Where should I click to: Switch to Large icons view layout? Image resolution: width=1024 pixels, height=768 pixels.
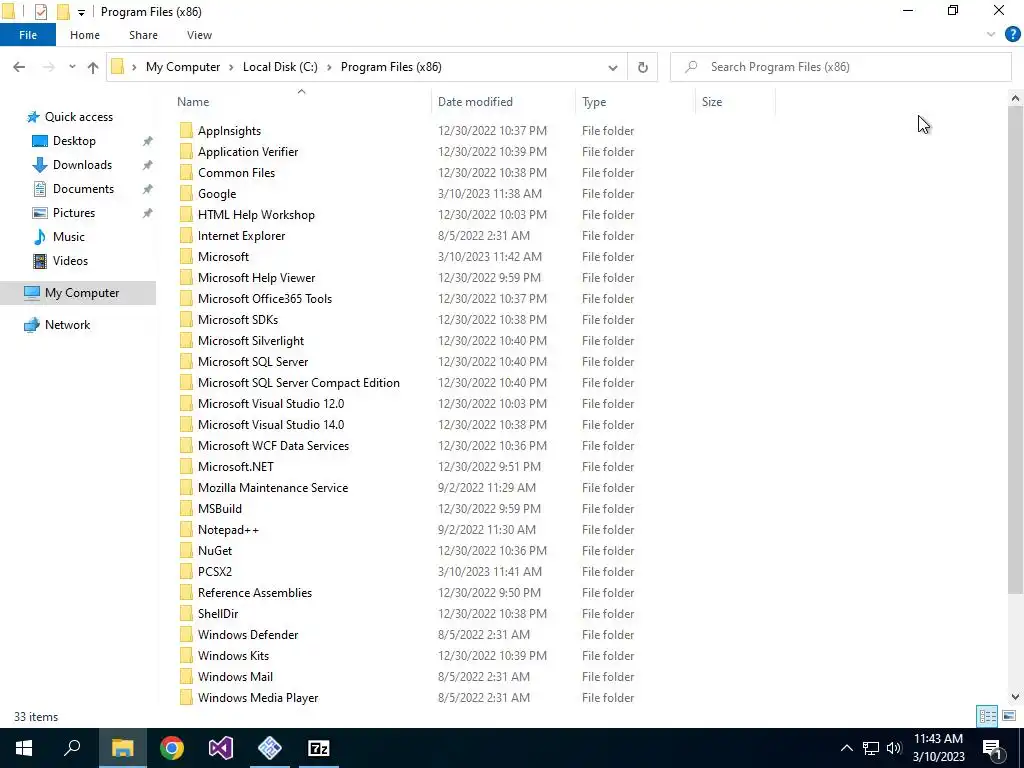point(1009,716)
